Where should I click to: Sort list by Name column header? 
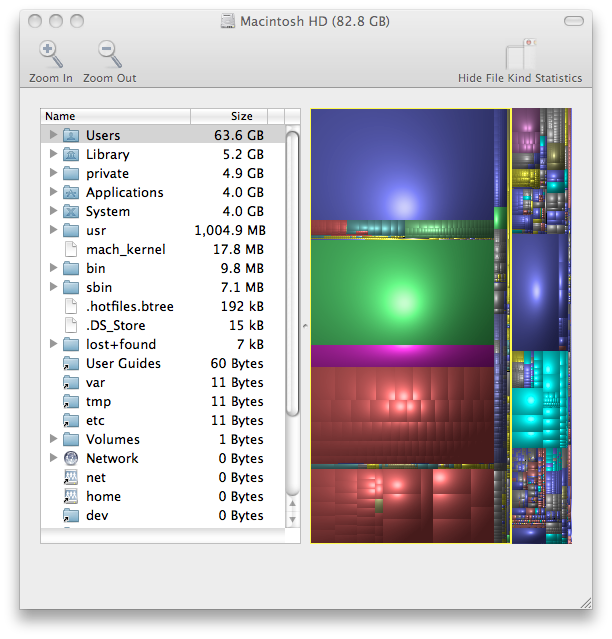pyautogui.click(x=116, y=117)
